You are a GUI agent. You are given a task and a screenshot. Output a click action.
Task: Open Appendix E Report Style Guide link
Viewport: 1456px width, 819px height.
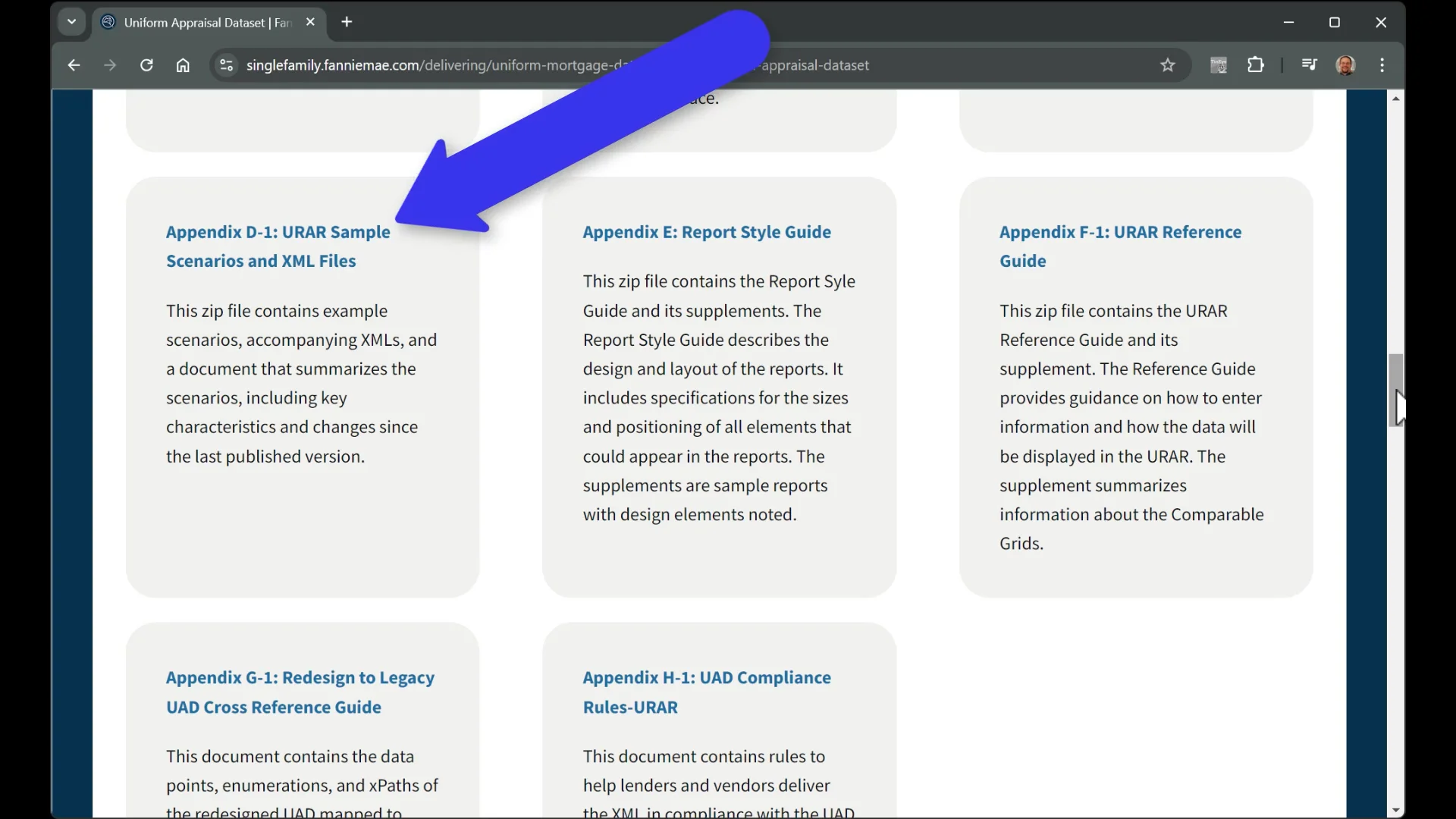(x=706, y=232)
